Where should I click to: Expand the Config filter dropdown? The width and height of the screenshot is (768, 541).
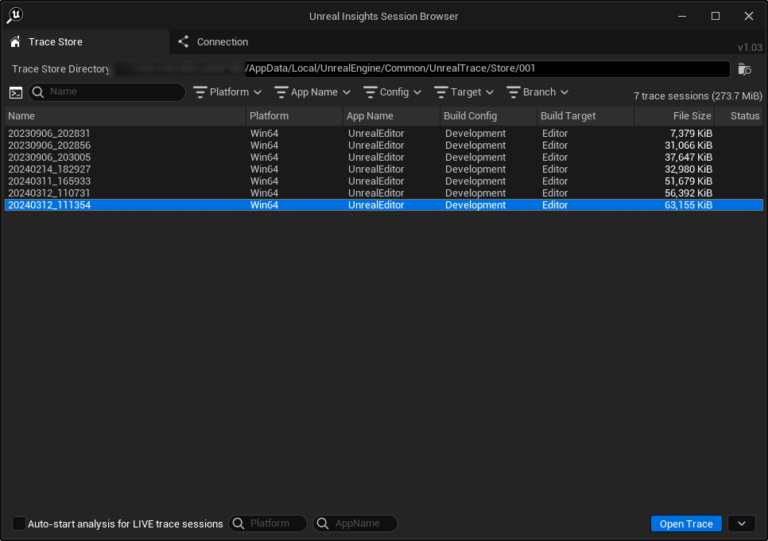coord(392,92)
